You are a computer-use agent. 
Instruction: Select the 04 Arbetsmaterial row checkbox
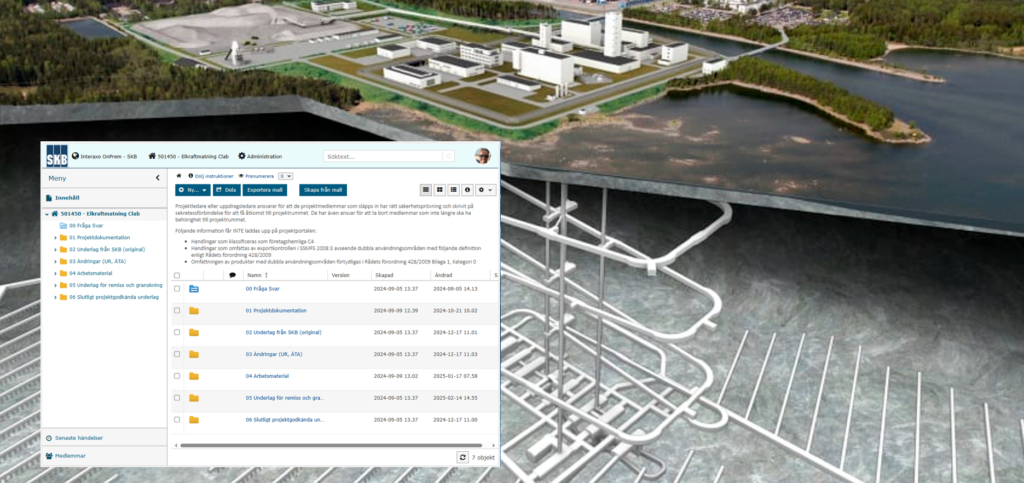pyautogui.click(x=178, y=376)
